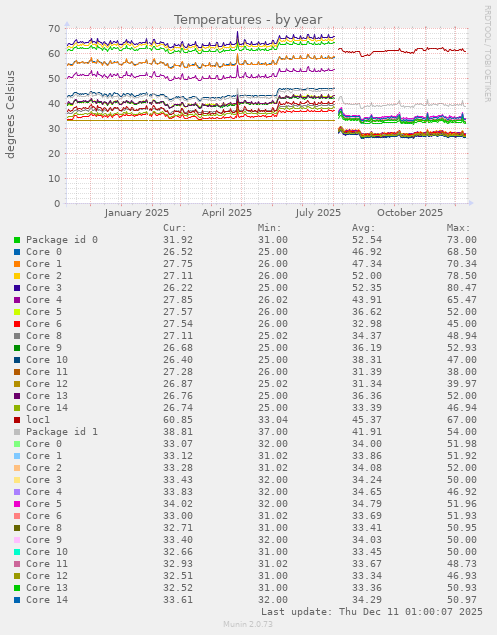Image resolution: width=497 pixels, height=635 pixels.
Task: Click the current value 34.02 in the Core 5 row
Action: click(x=178, y=504)
